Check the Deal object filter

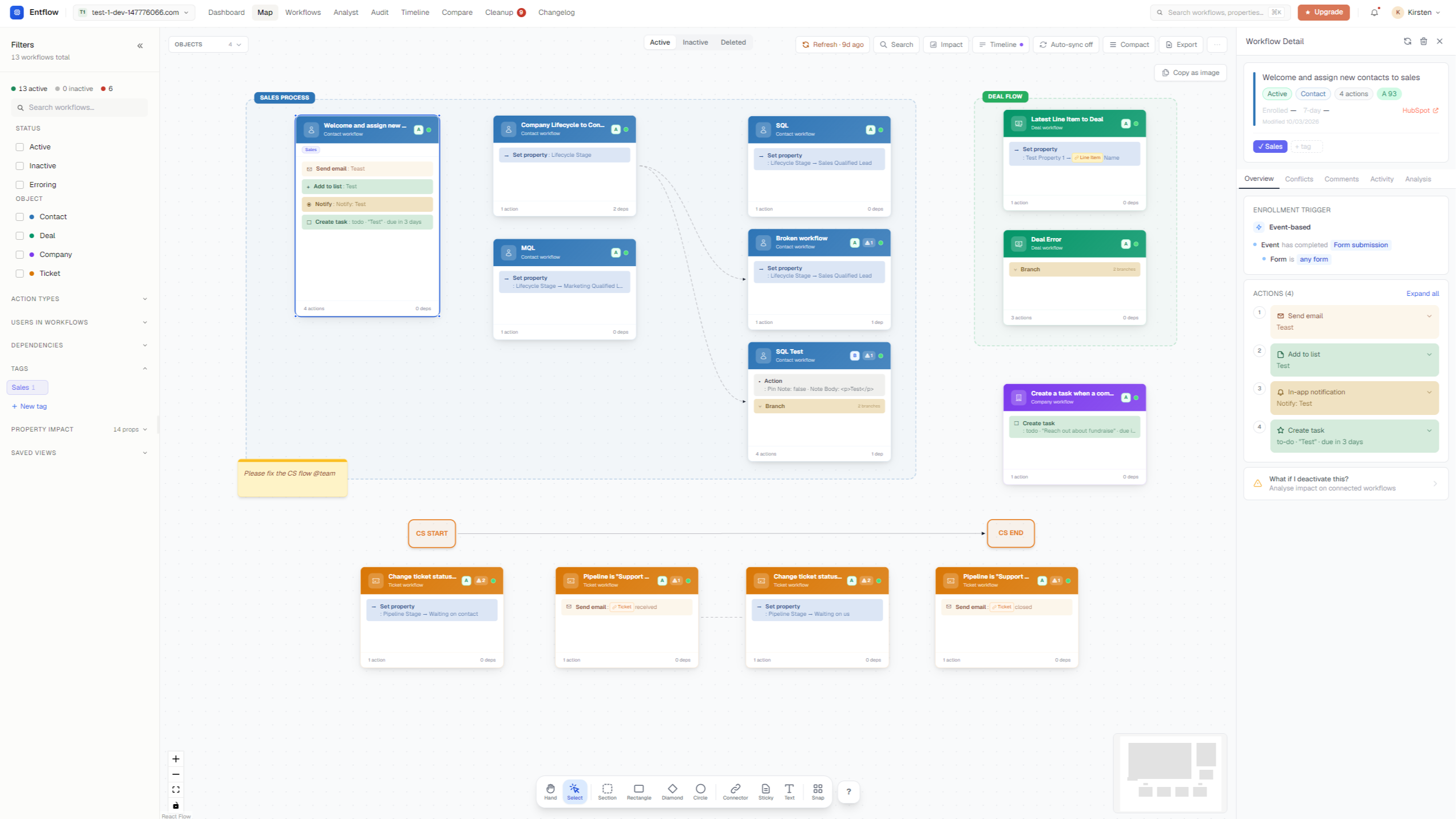point(19,236)
